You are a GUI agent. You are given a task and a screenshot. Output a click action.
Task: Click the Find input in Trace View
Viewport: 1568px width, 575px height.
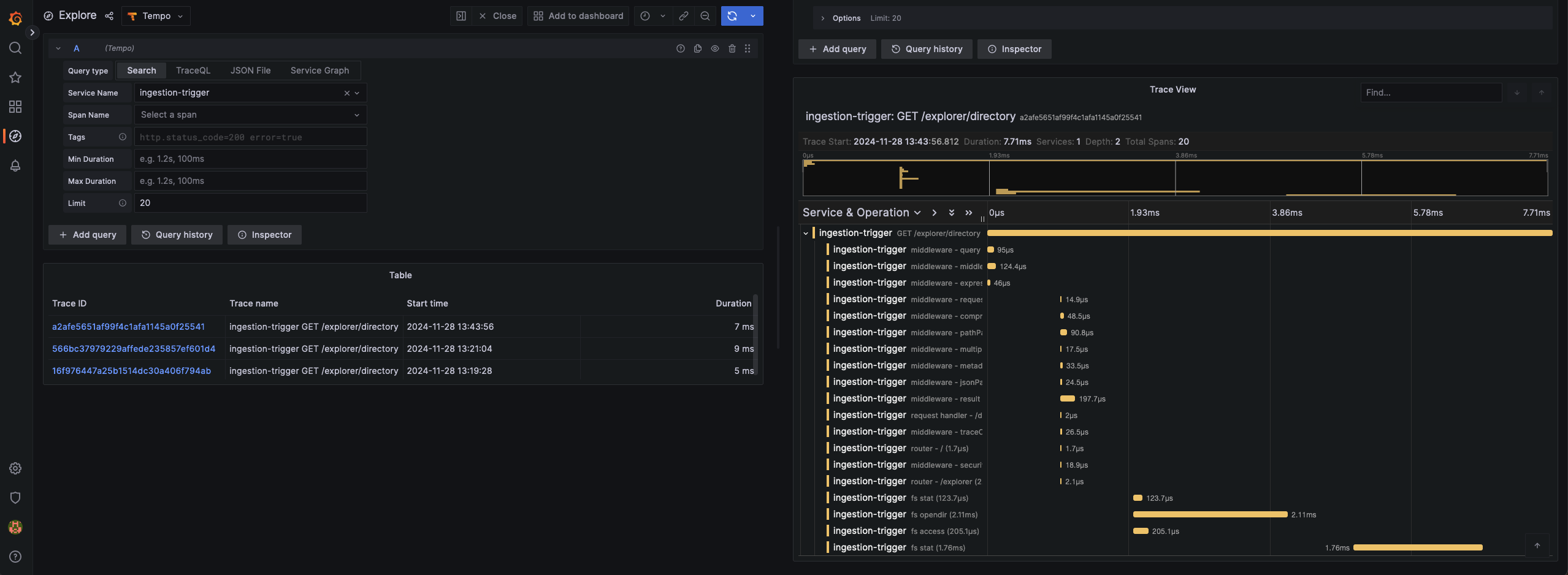tap(1430, 93)
